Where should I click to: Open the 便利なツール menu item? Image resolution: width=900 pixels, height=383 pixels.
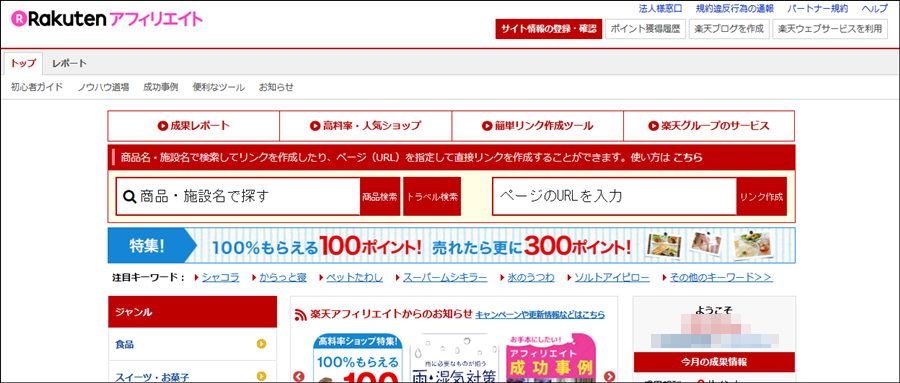(219, 87)
